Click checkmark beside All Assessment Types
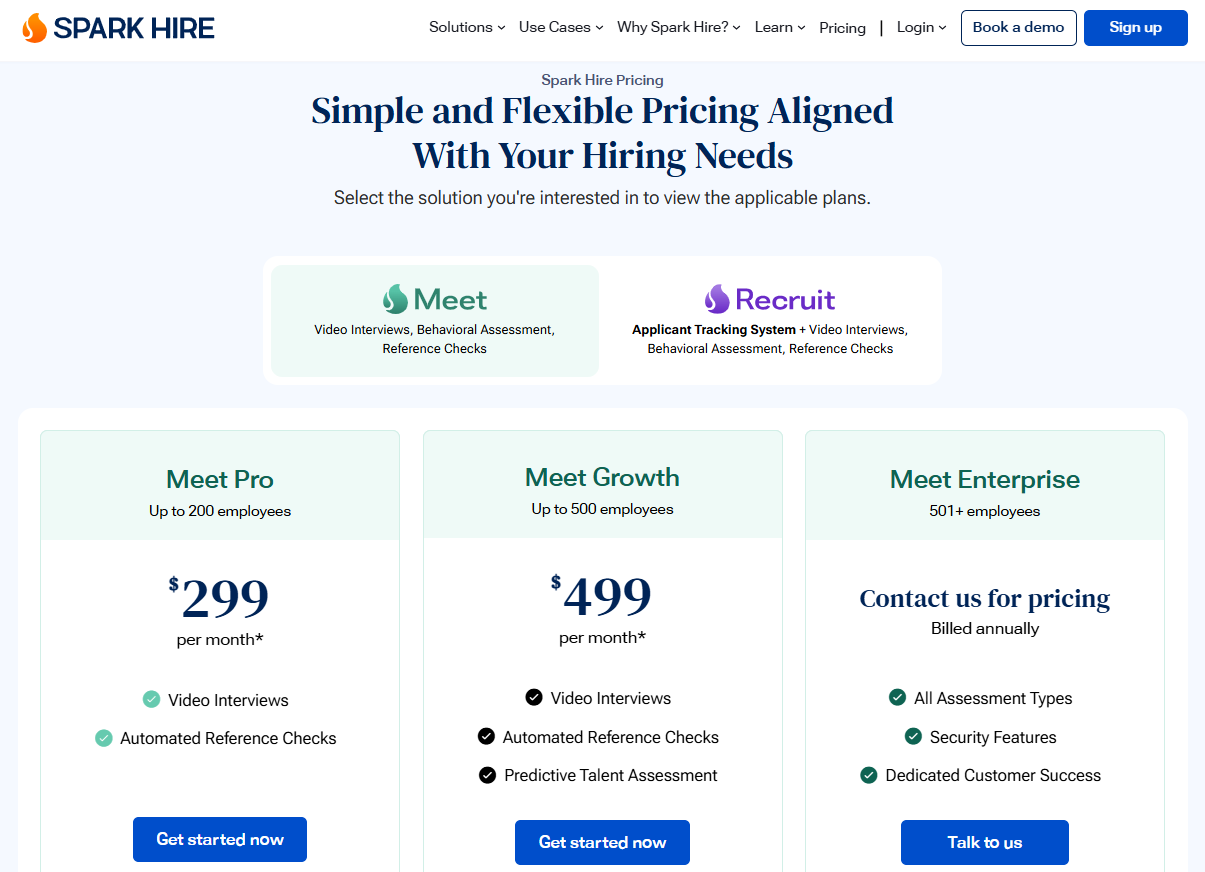 click(x=897, y=698)
